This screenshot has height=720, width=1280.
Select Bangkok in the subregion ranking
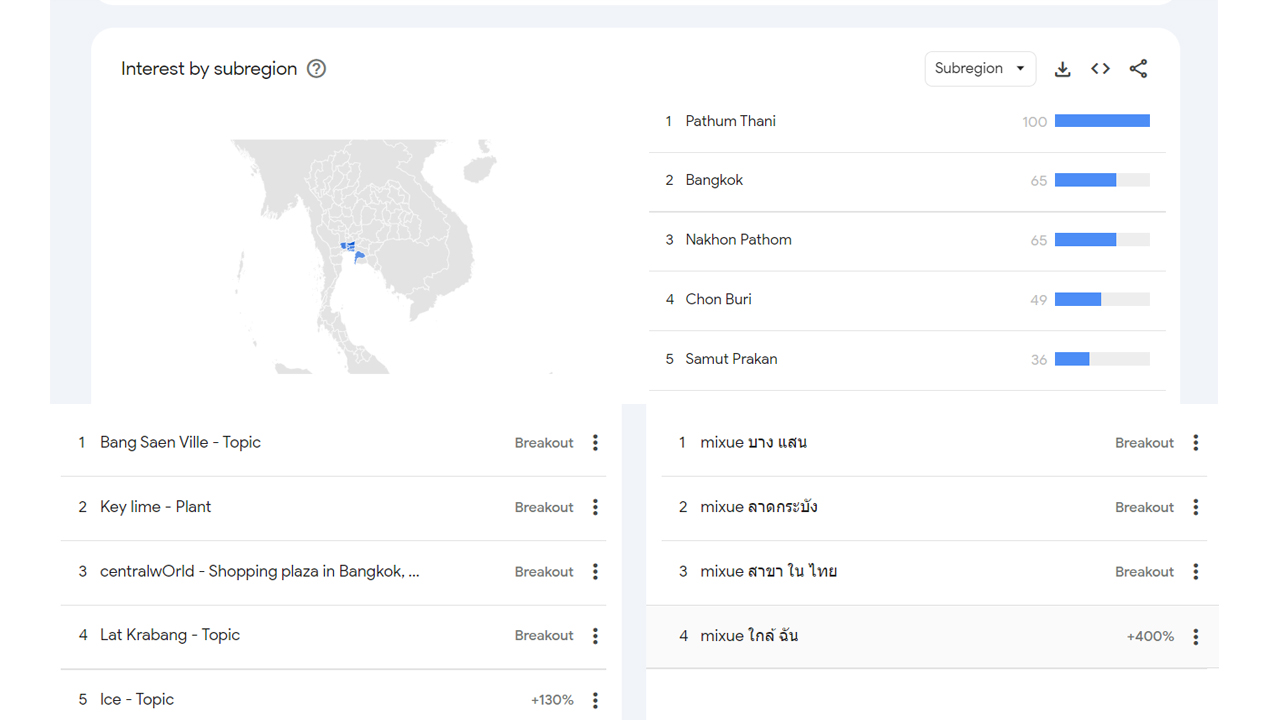714,180
